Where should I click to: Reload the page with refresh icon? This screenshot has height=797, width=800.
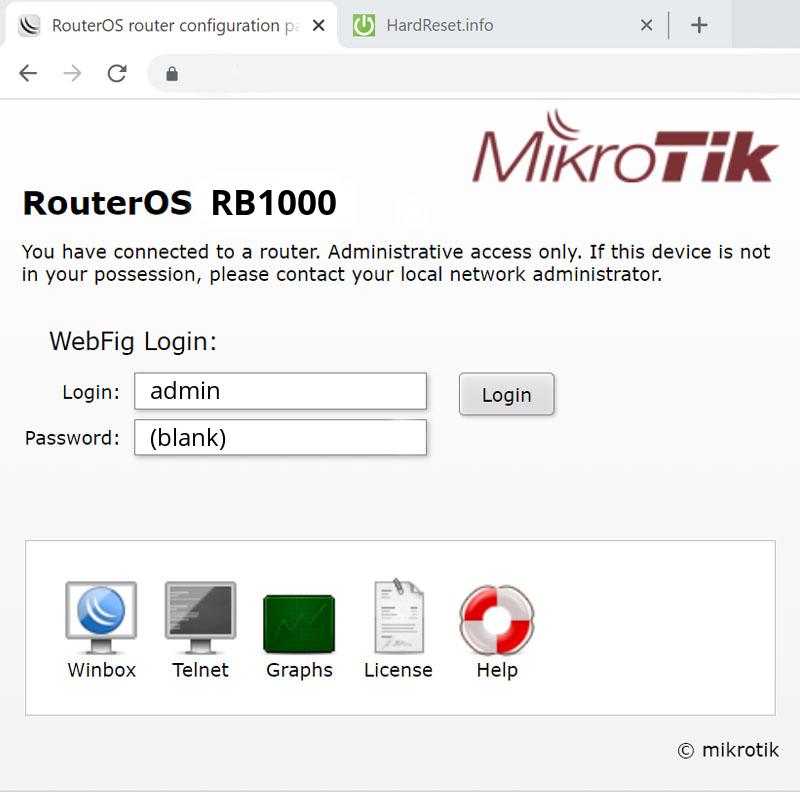point(117,73)
